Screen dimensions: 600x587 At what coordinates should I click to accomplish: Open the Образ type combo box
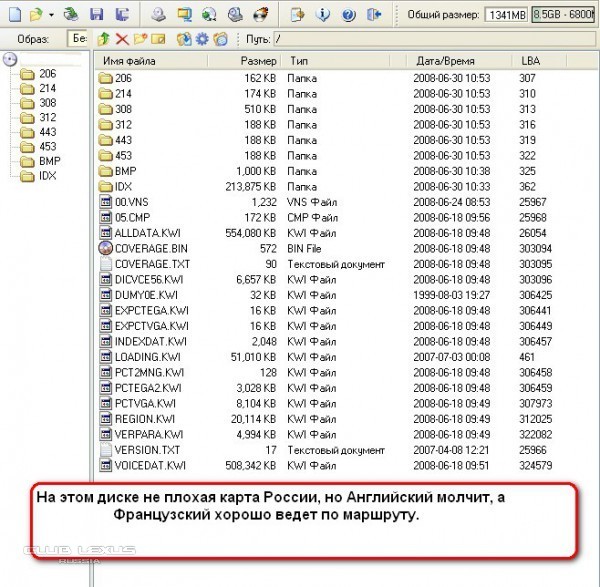coord(78,38)
